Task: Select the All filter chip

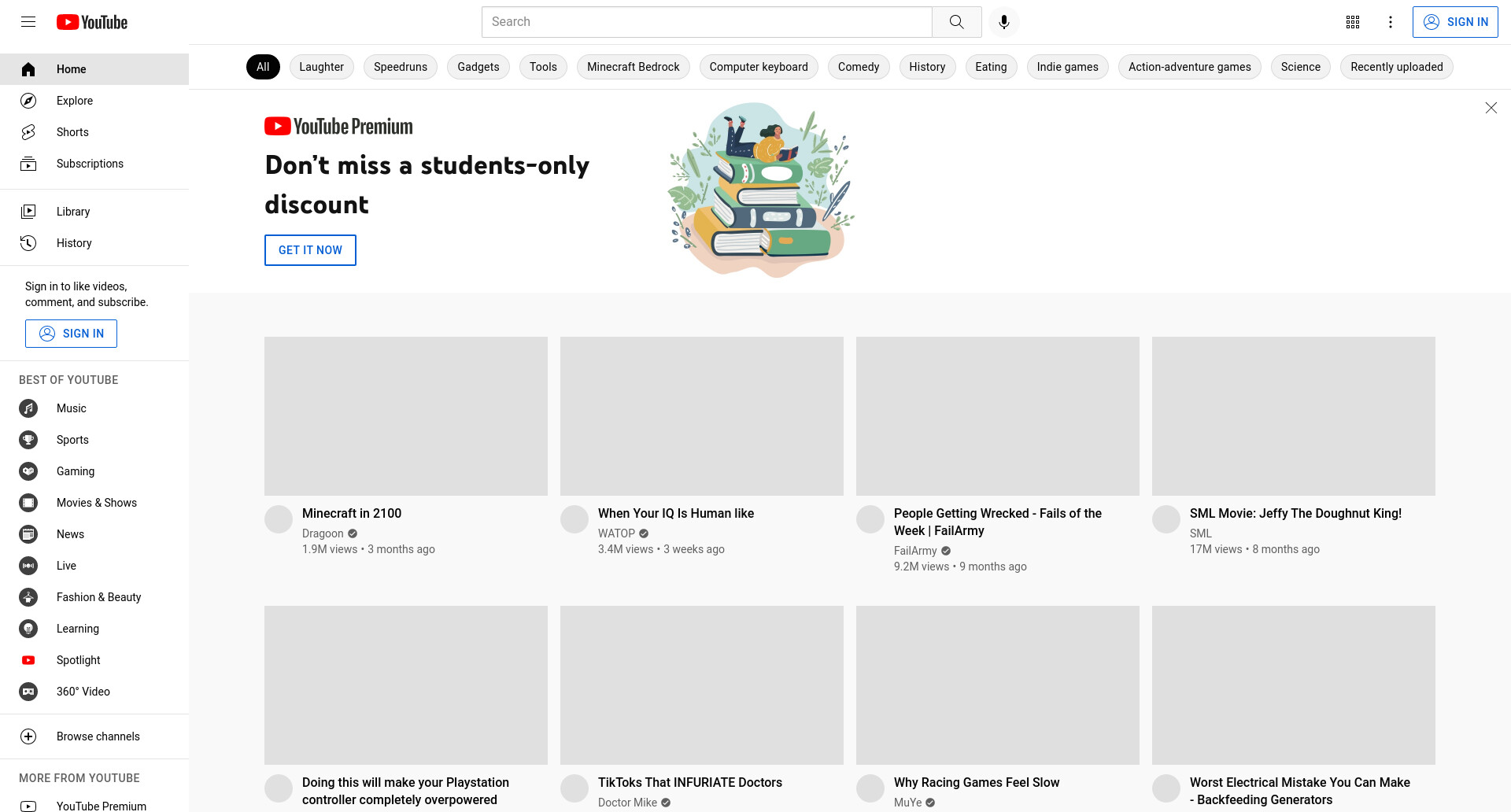Action: (263, 67)
